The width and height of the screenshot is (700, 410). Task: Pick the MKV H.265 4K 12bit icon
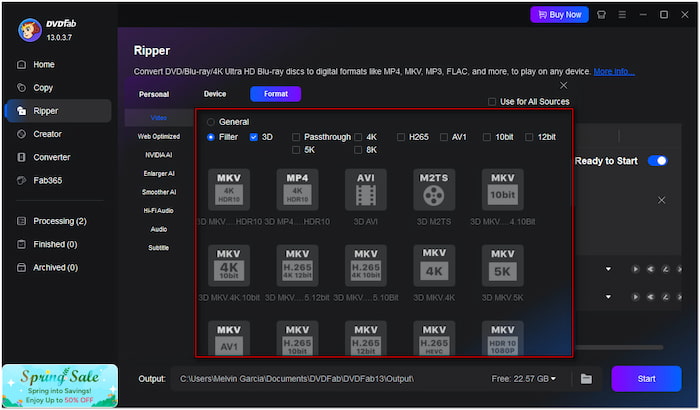[x=297, y=265]
